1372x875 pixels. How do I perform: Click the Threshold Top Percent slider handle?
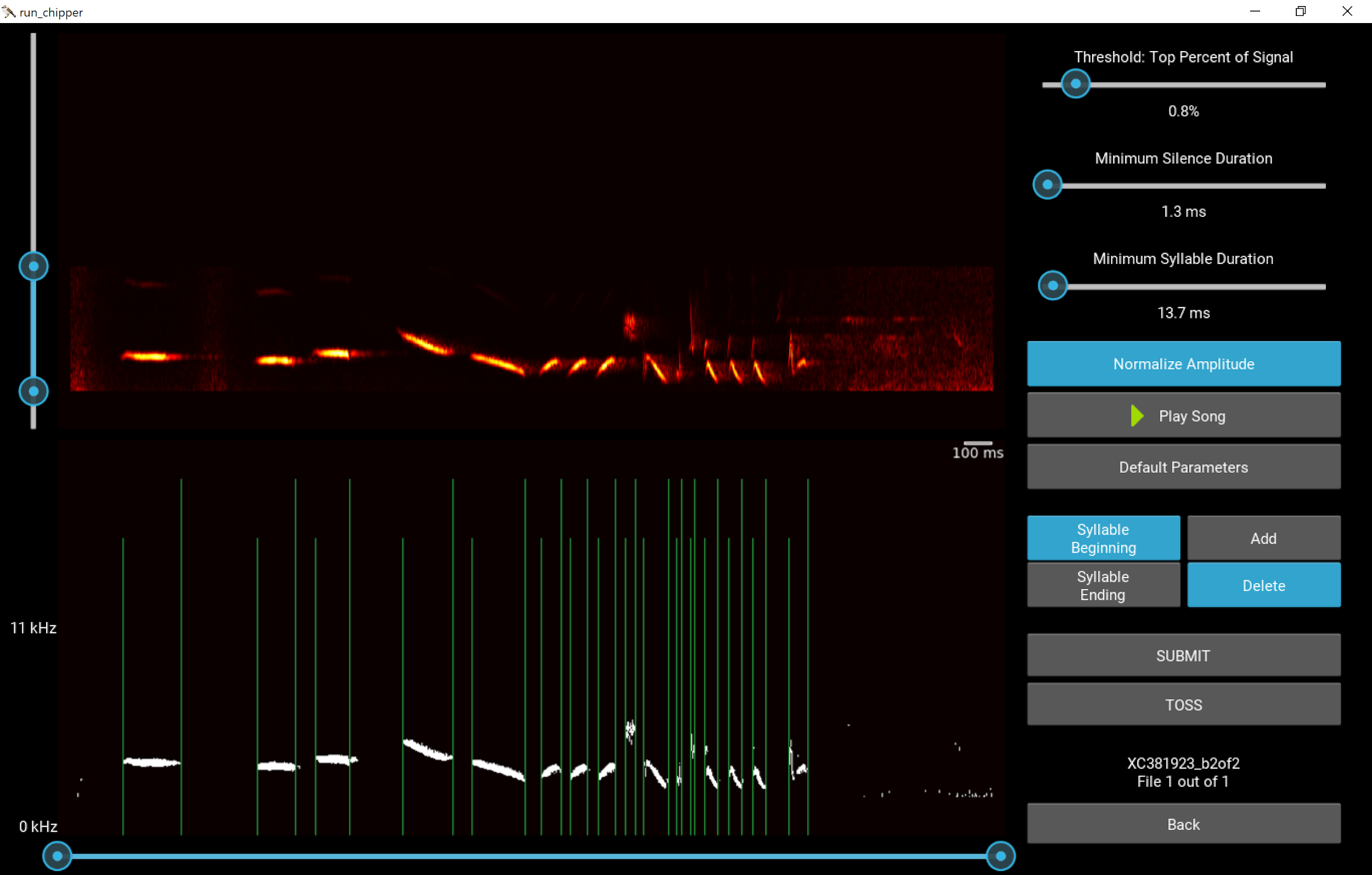(1075, 85)
